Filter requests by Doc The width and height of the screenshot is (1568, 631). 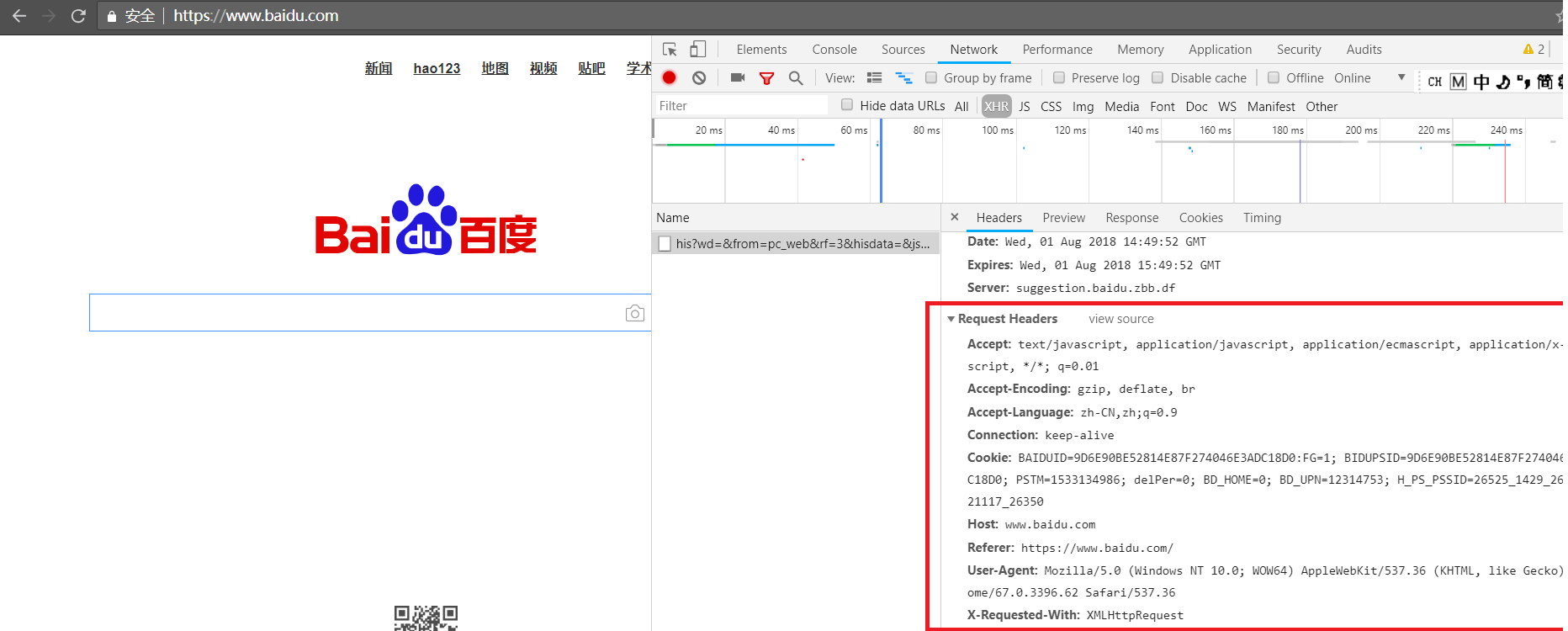(1196, 106)
